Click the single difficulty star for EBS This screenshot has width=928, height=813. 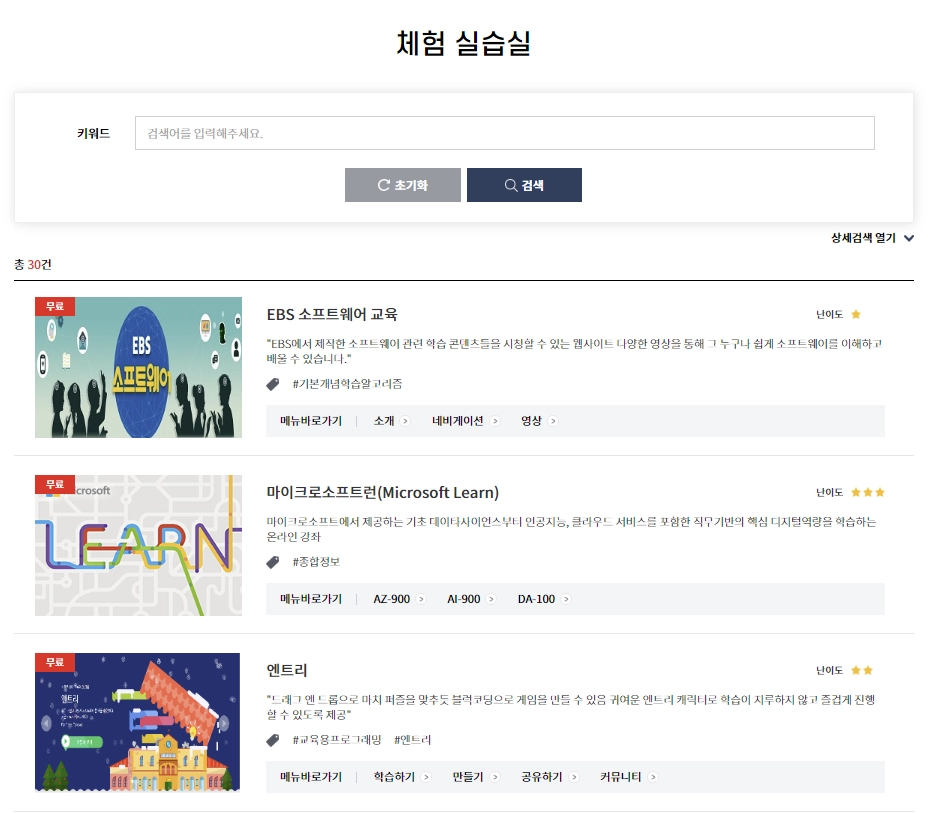point(856,314)
